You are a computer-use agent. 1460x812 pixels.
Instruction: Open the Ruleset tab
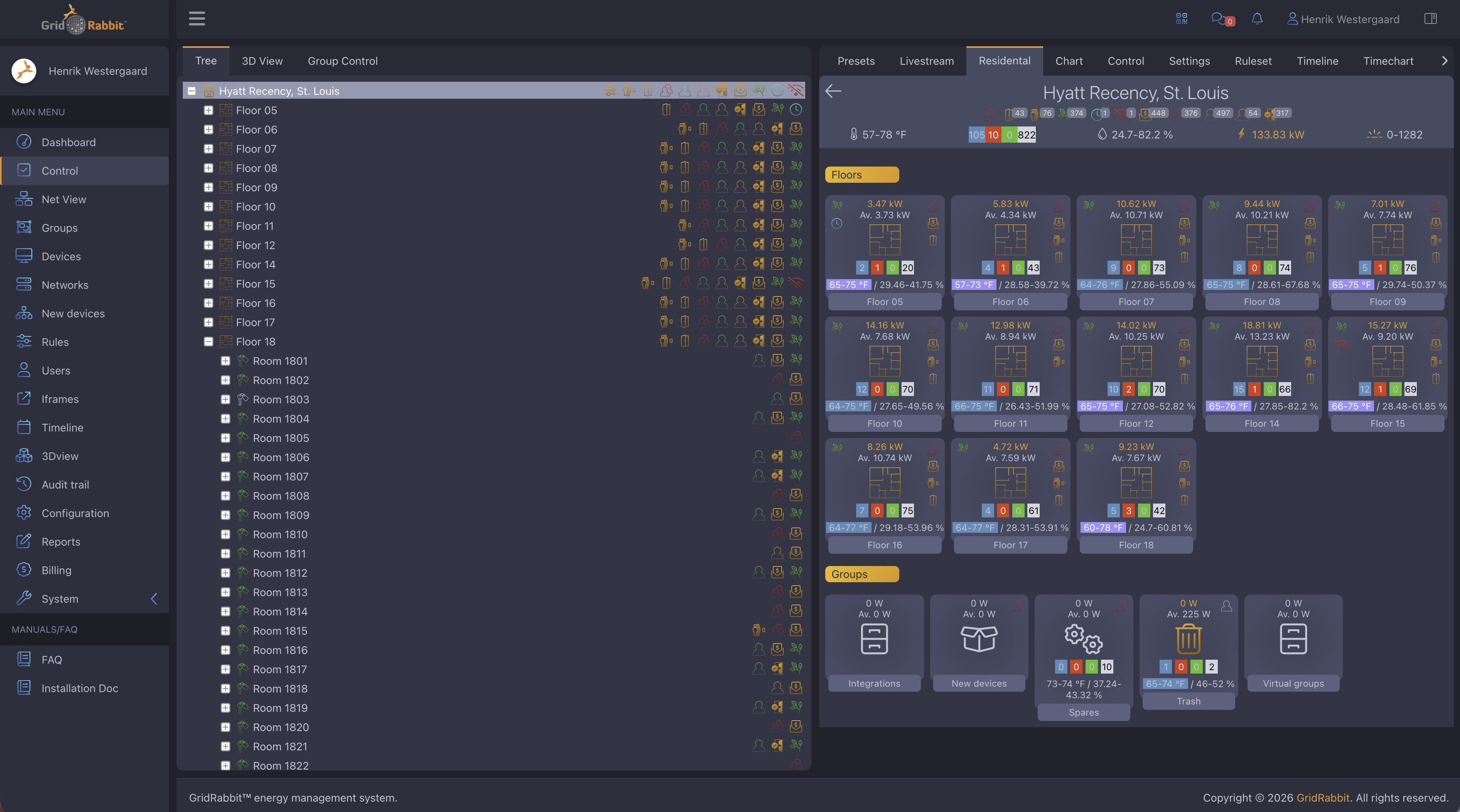coord(1253,61)
